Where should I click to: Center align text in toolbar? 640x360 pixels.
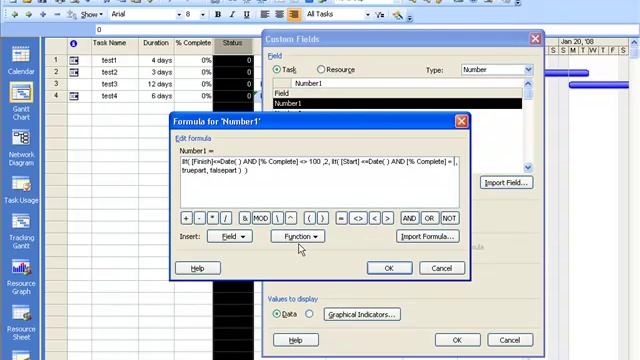(279, 15)
